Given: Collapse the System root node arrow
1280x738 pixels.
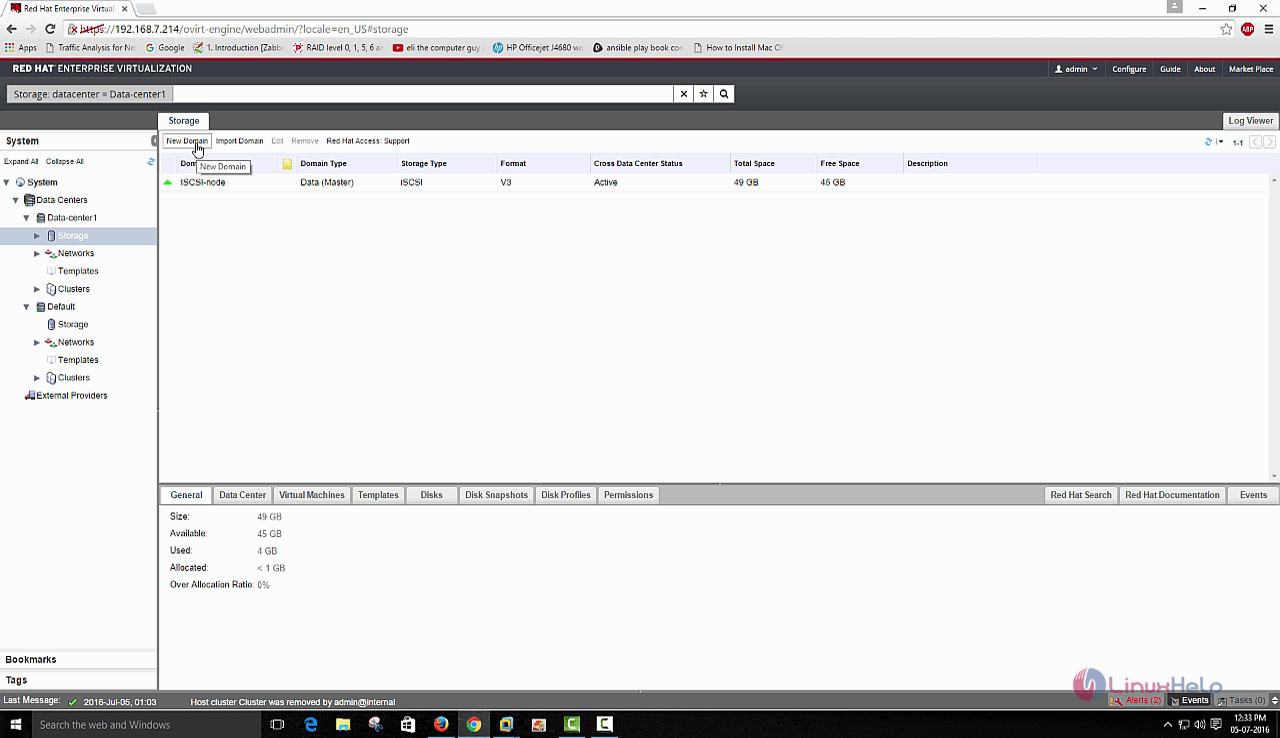Looking at the screenshot, I should [x=6, y=183].
